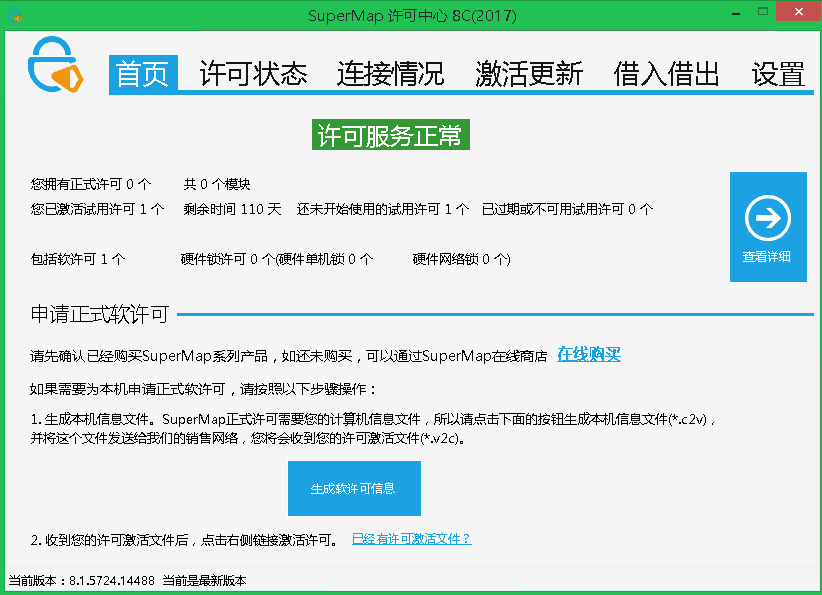Viewport: 822px width, 595px height.
Task: Click the text 您已激活试用许可 1 个
Action: coord(98,209)
